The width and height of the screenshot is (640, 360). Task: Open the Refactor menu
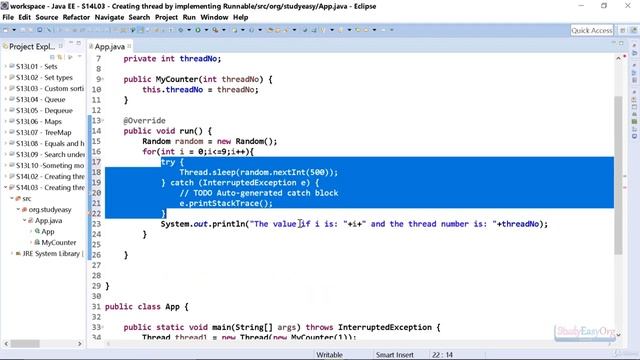(x=76, y=17)
